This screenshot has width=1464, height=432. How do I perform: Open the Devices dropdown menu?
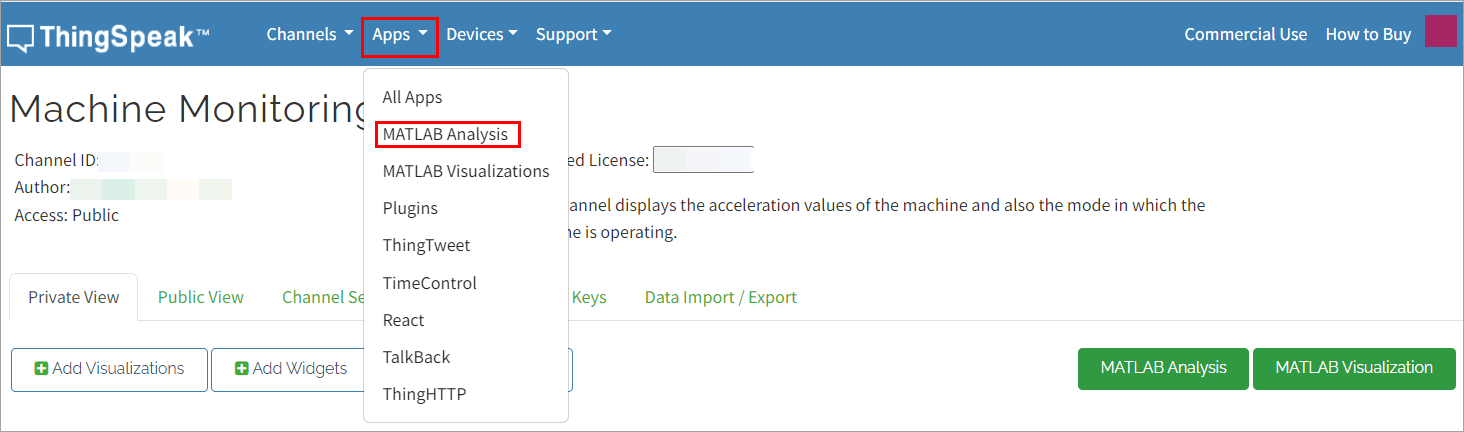[x=481, y=34]
